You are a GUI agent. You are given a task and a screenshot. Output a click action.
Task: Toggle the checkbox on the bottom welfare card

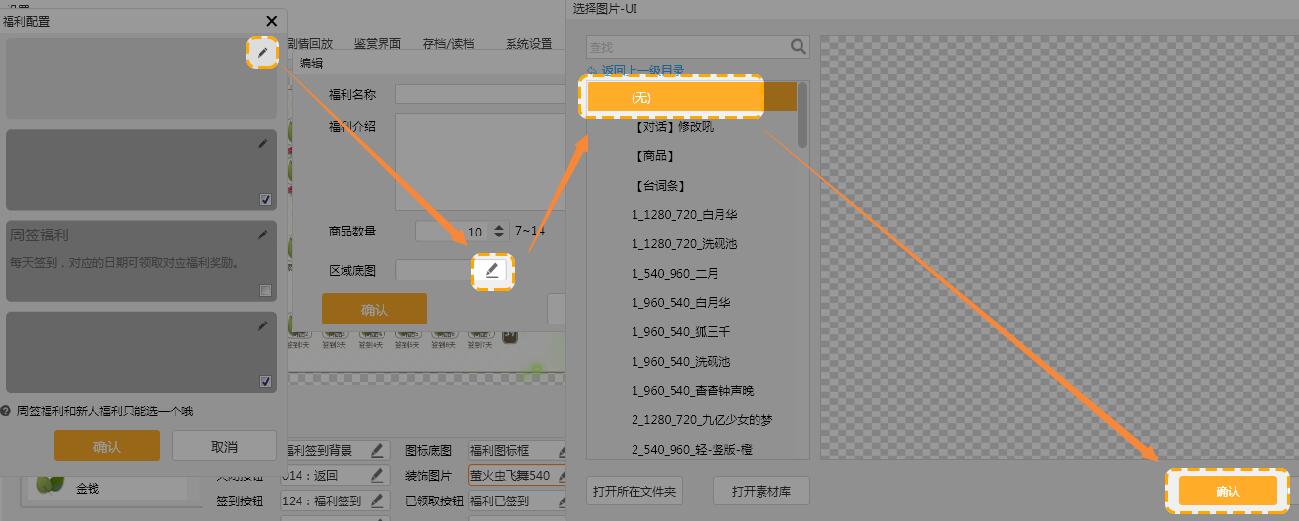pos(265,382)
